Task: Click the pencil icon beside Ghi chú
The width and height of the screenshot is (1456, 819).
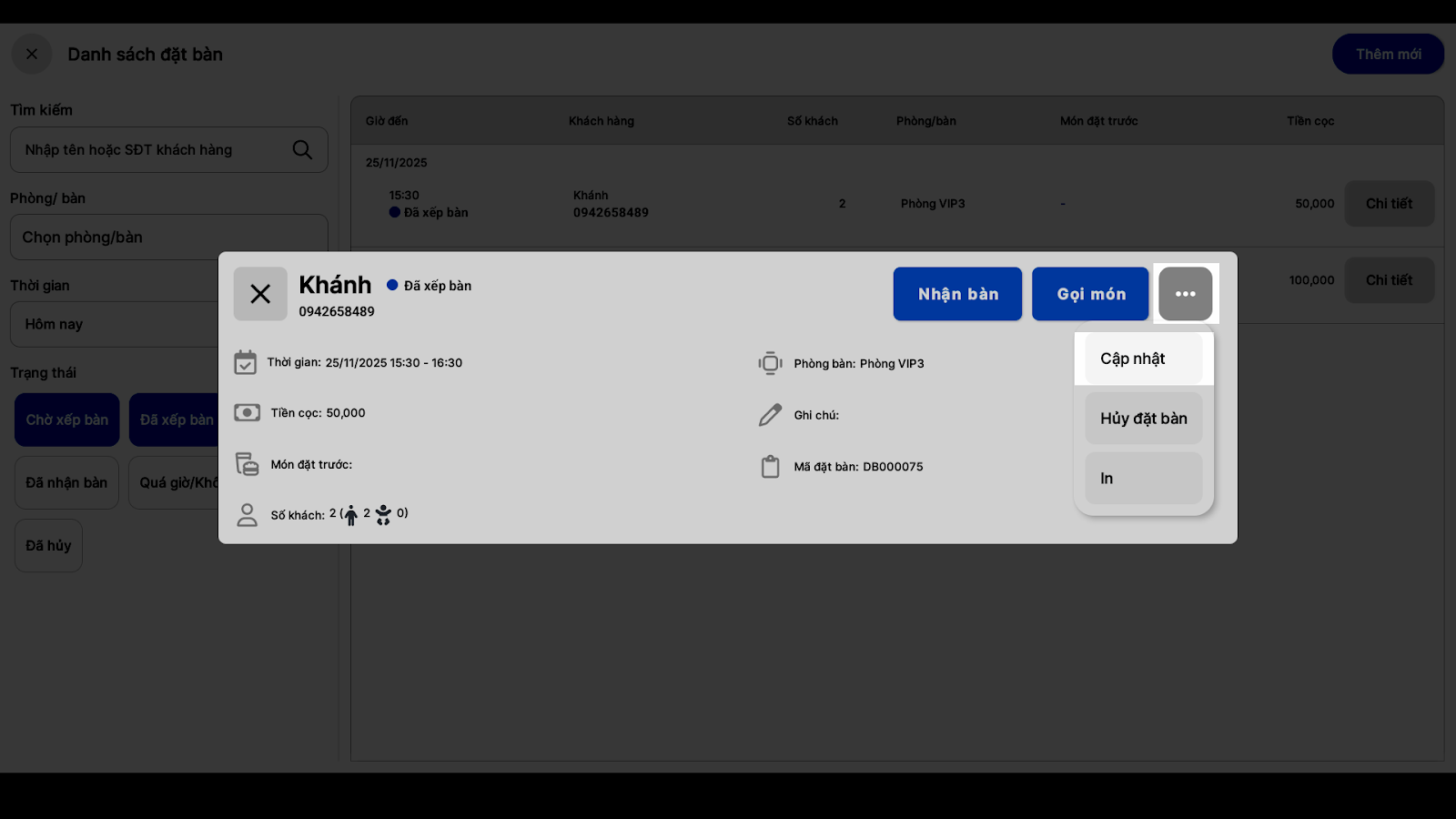Action: tap(770, 415)
